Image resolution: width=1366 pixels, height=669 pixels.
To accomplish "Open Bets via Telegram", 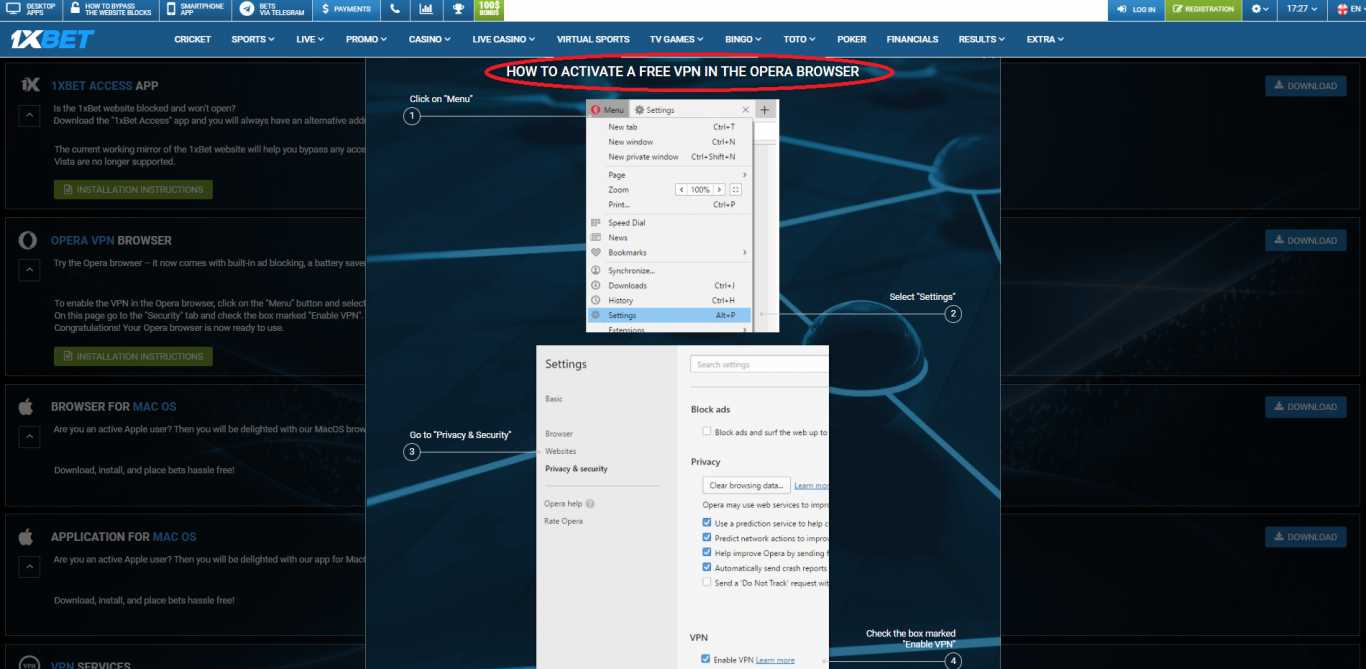I will point(272,9).
